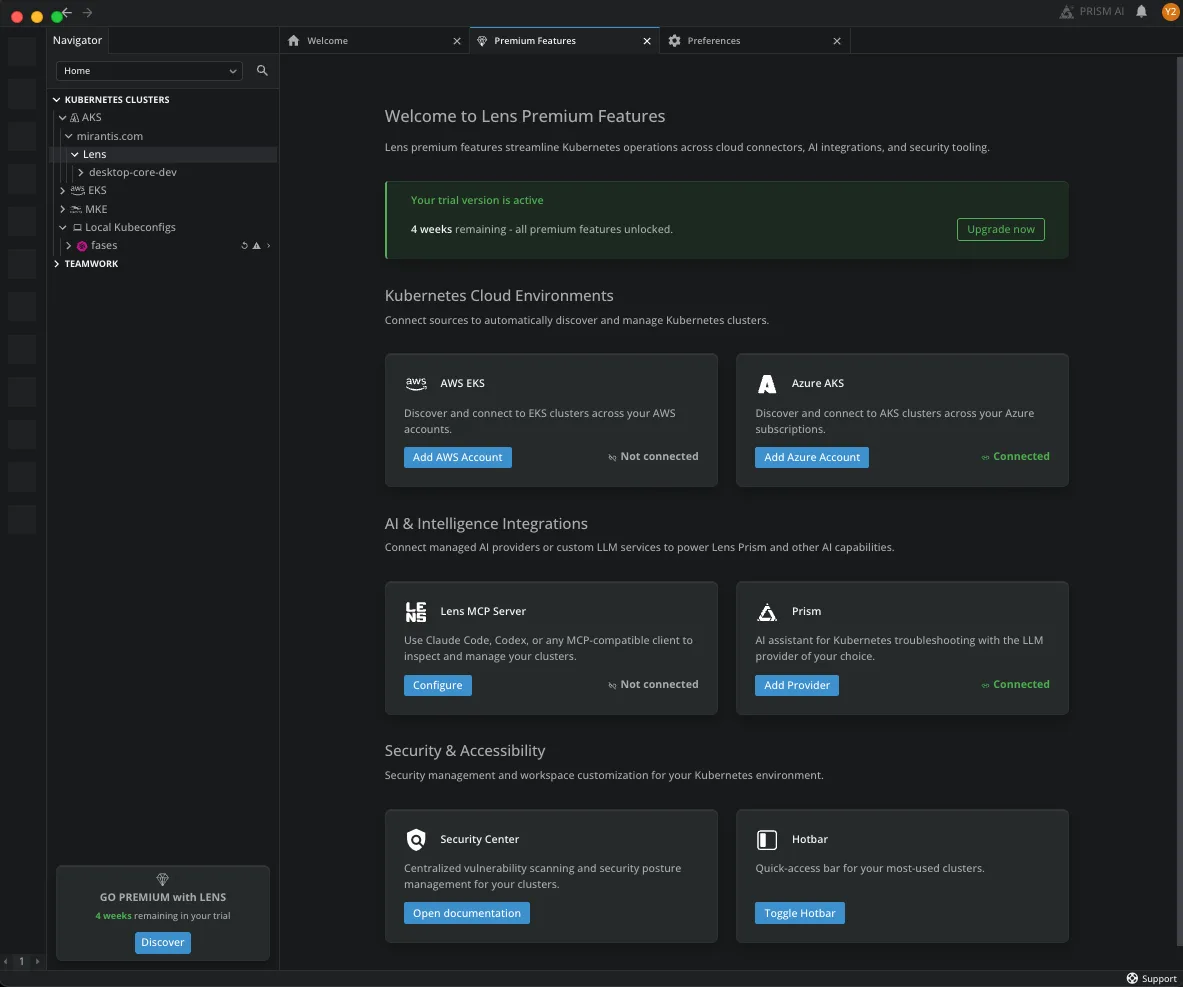Image resolution: width=1183 pixels, height=987 pixels.
Task: Open the Prism AI assistant in the title bar
Action: click(1092, 11)
